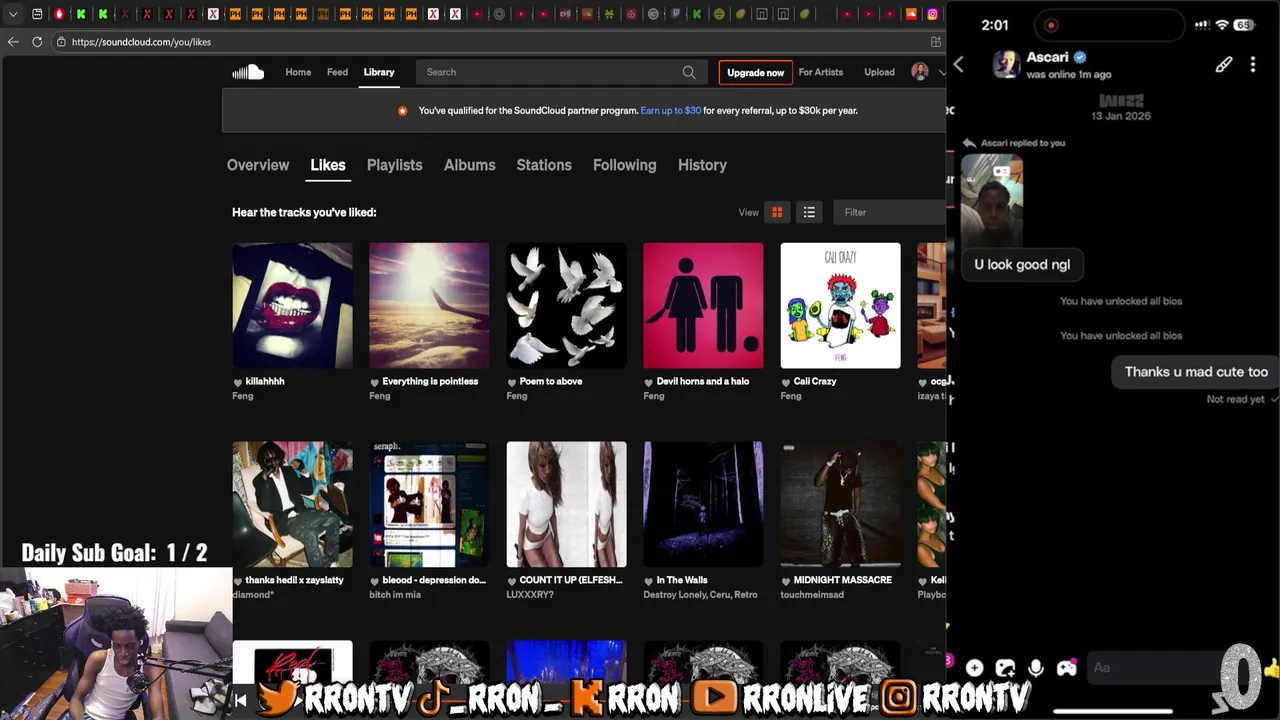Click the U look good ng! message
This screenshot has width=1280, height=720.
click(x=1022, y=265)
